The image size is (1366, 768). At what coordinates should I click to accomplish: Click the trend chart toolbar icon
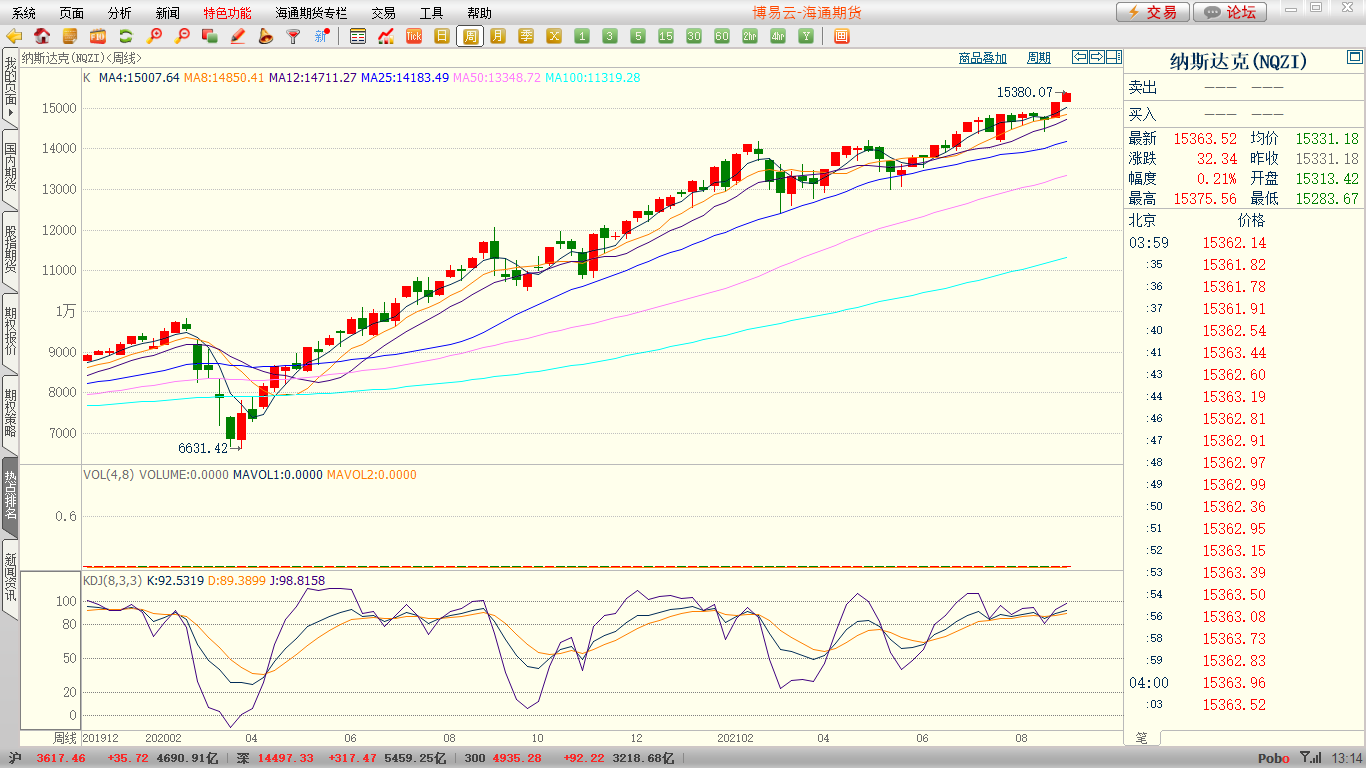click(386, 36)
